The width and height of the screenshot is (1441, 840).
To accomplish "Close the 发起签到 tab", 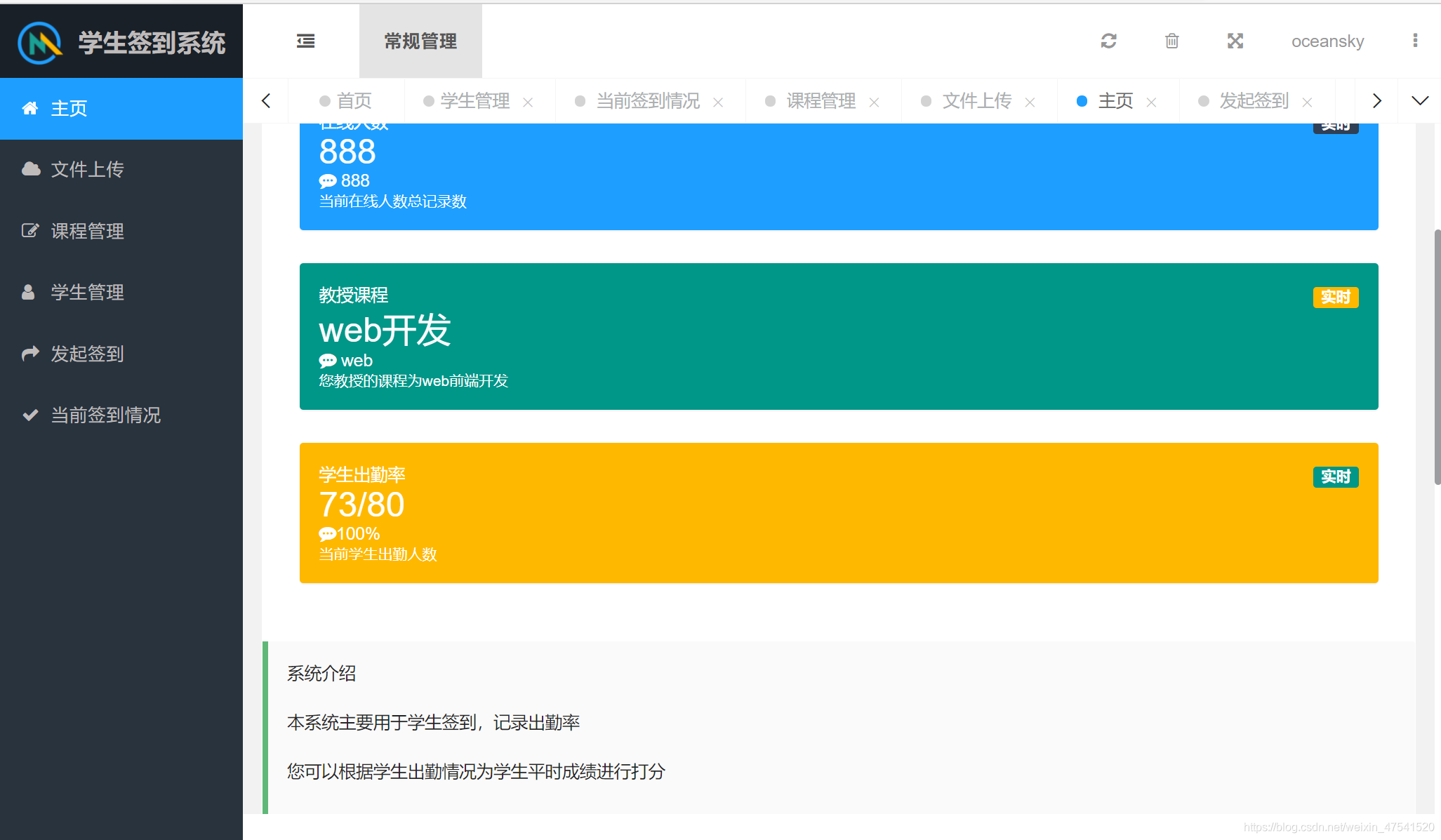I will (1307, 102).
